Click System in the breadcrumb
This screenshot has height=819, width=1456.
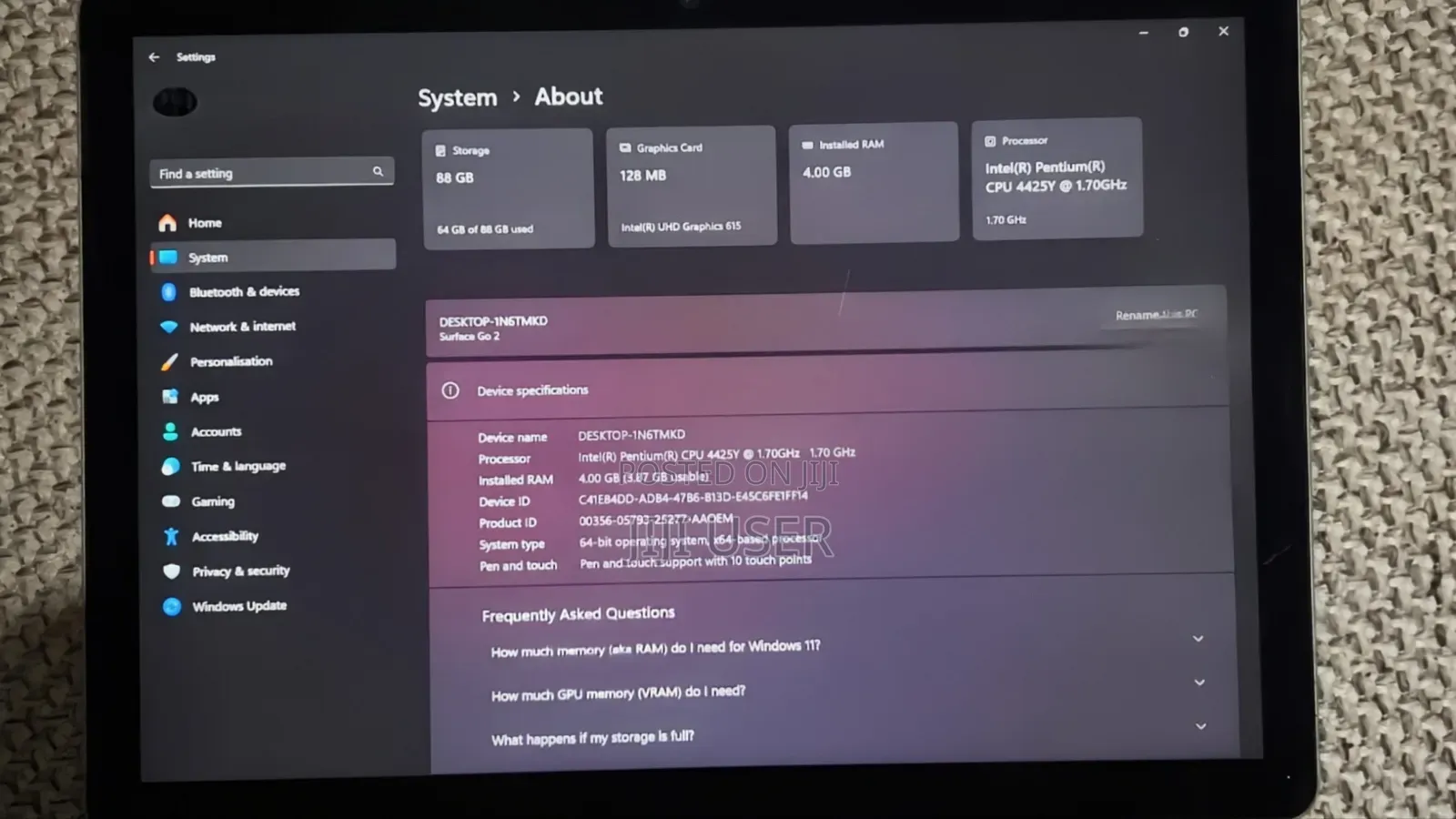point(458,97)
